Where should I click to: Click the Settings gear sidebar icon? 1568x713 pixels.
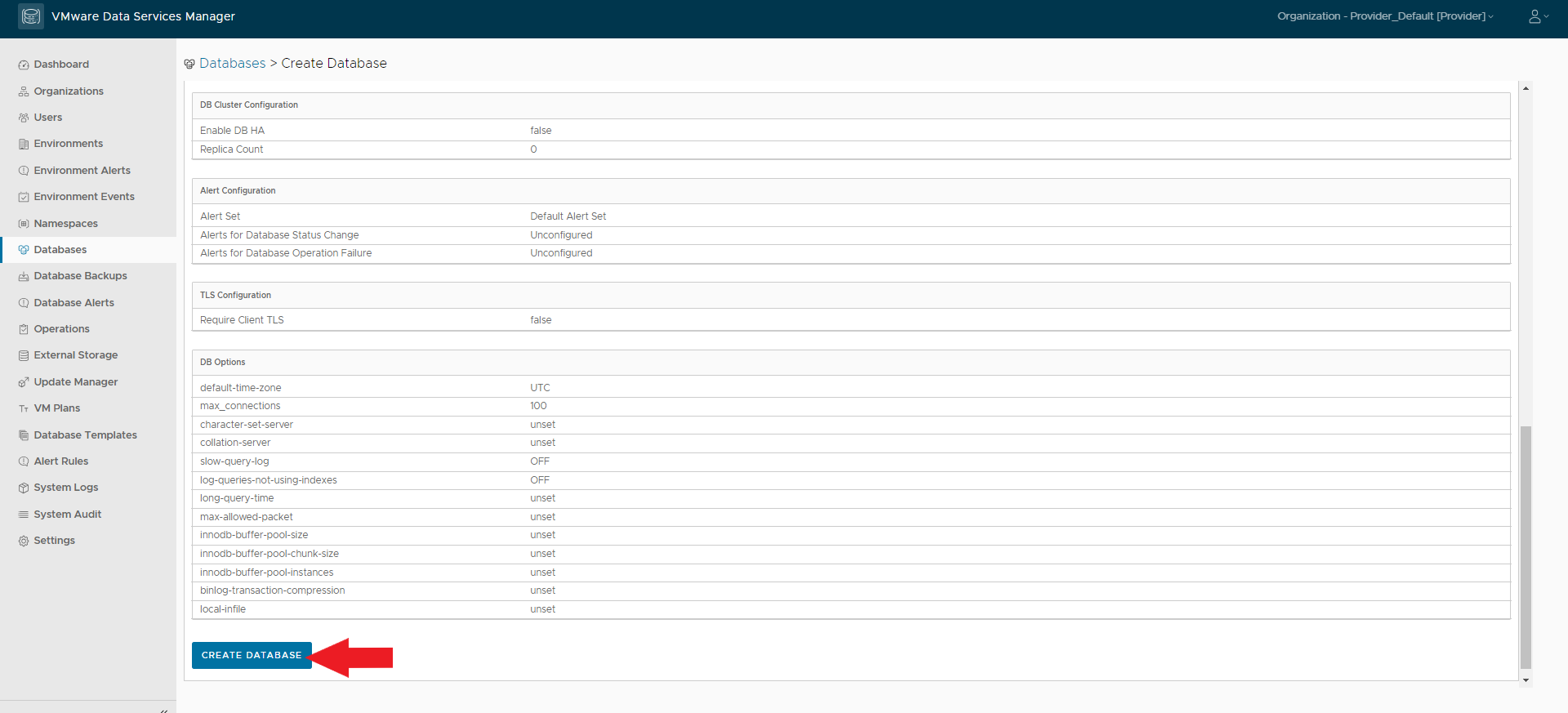24,541
